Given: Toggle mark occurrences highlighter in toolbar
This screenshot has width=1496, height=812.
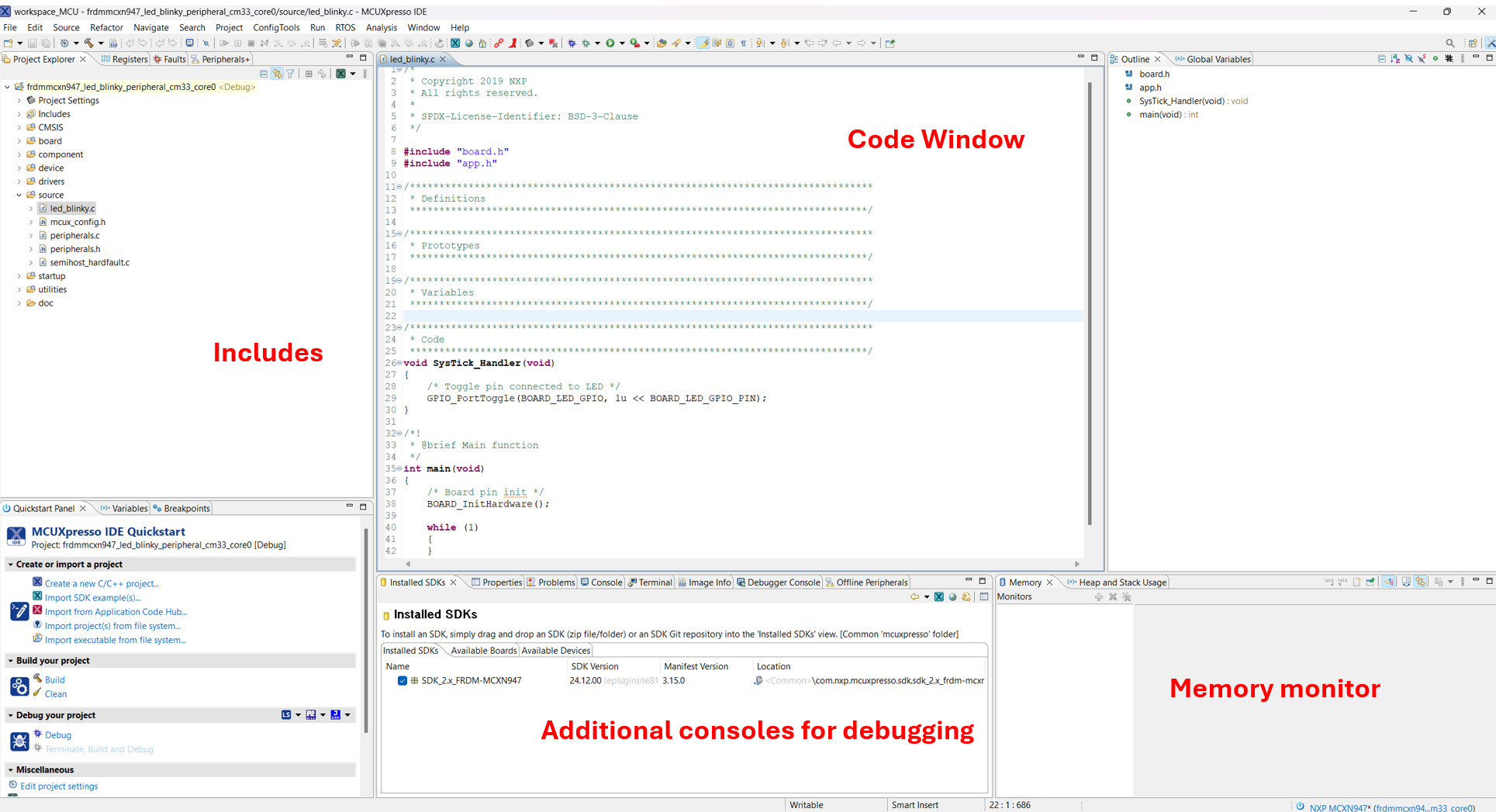Looking at the screenshot, I should pyautogui.click(x=703, y=43).
